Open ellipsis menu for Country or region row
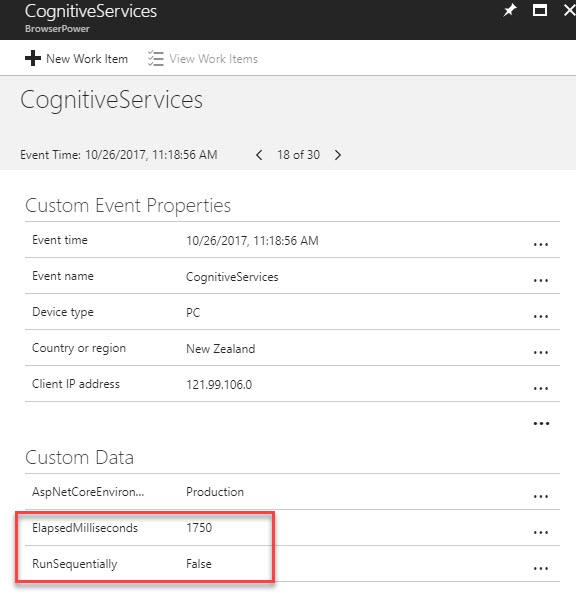Image resolution: width=576 pixels, height=614 pixels. pyautogui.click(x=541, y=352)
